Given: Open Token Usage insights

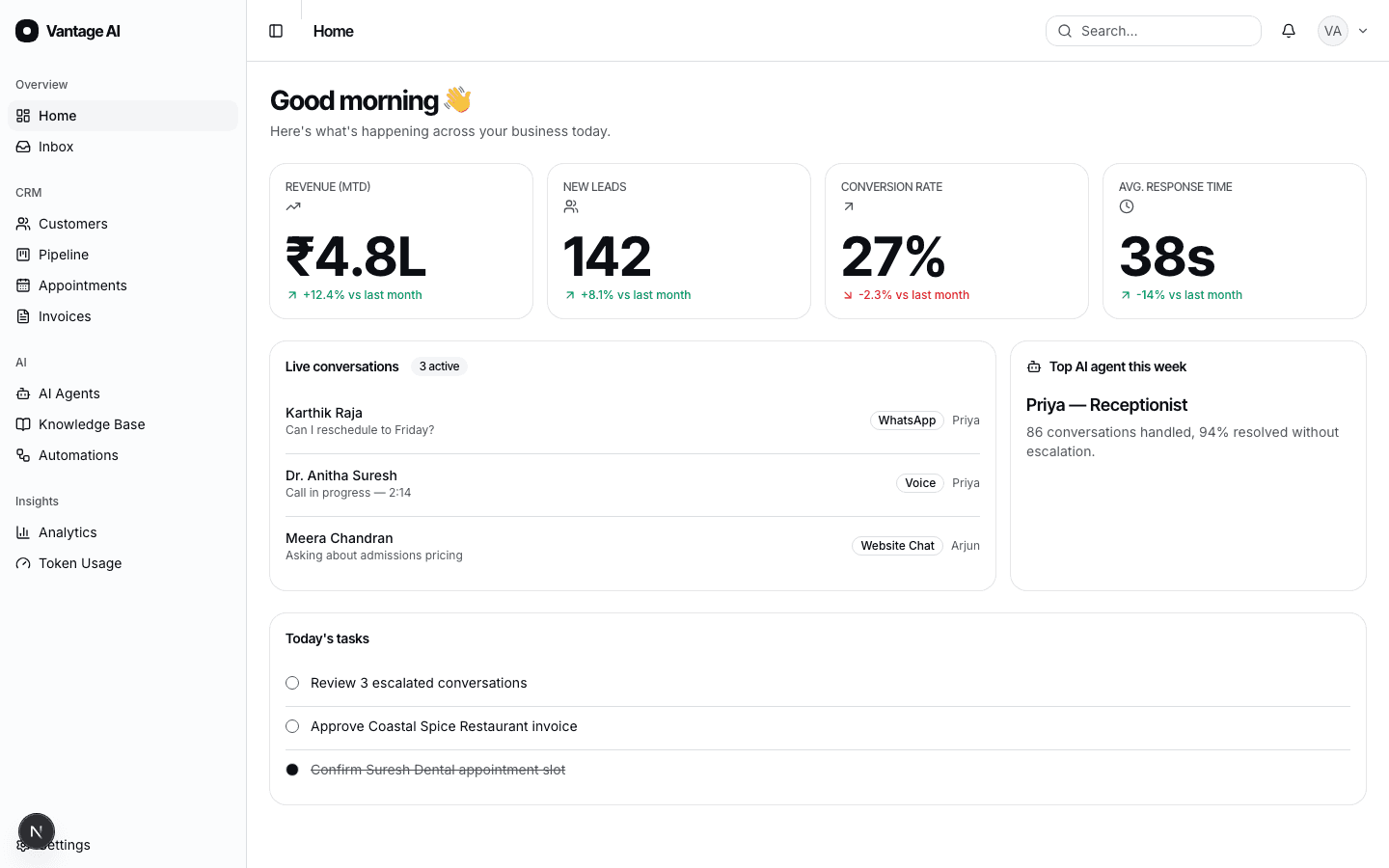Looking at the screenshot, I should pyautogui.click(x=123, y=563).
